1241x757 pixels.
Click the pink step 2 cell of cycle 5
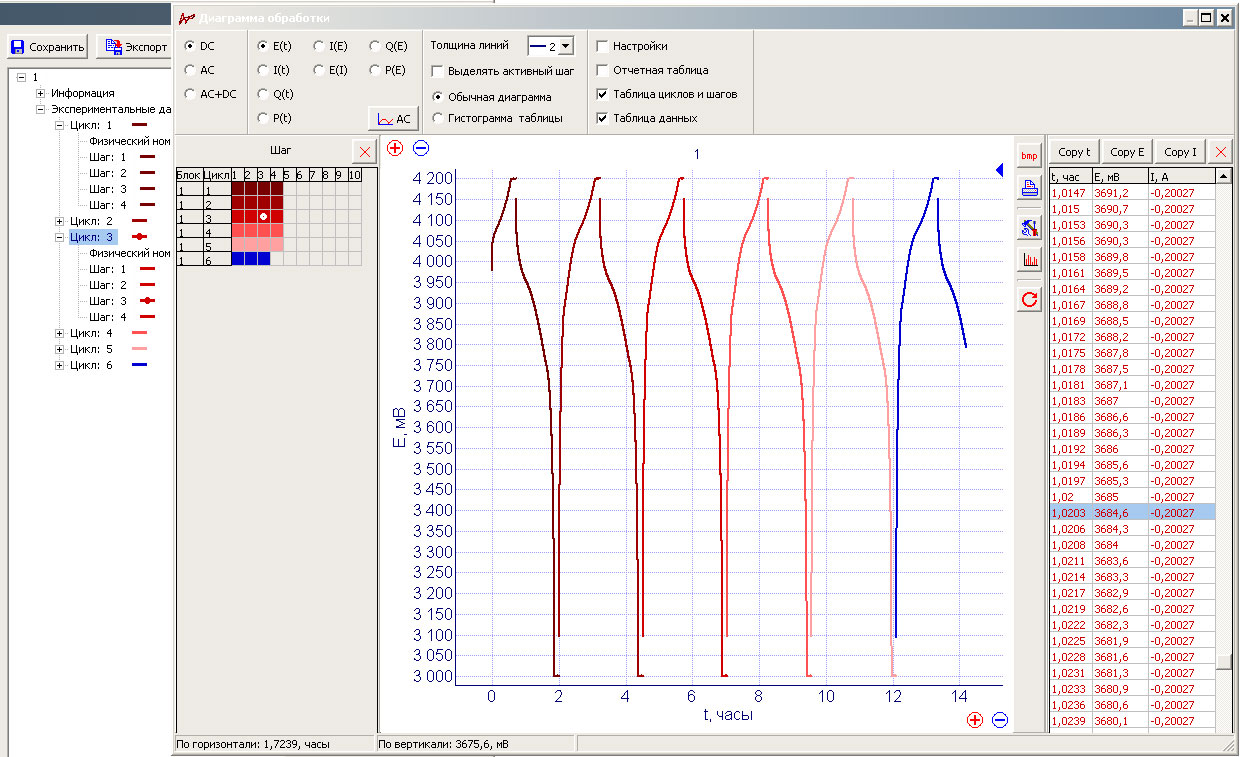(x=250, y=245)
